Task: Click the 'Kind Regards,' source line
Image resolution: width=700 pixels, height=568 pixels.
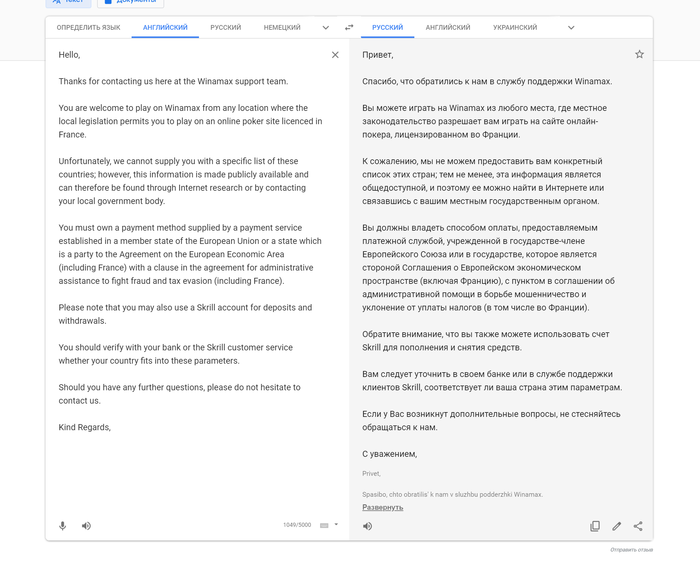Action: tap(84, 427)
